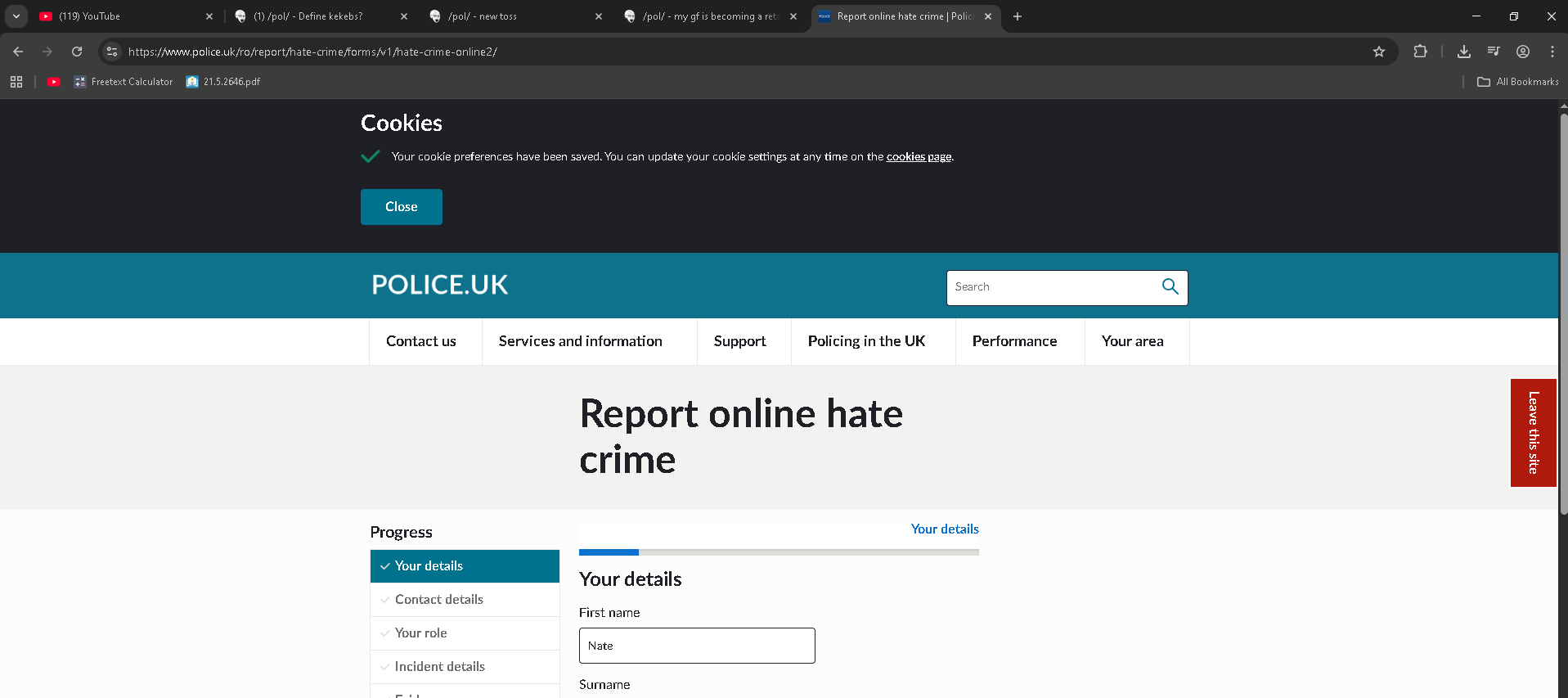The width and height of the screenshot is (1568, 698).
Task: Reload the page with refresh icon
Action: [x=77, y=52]
